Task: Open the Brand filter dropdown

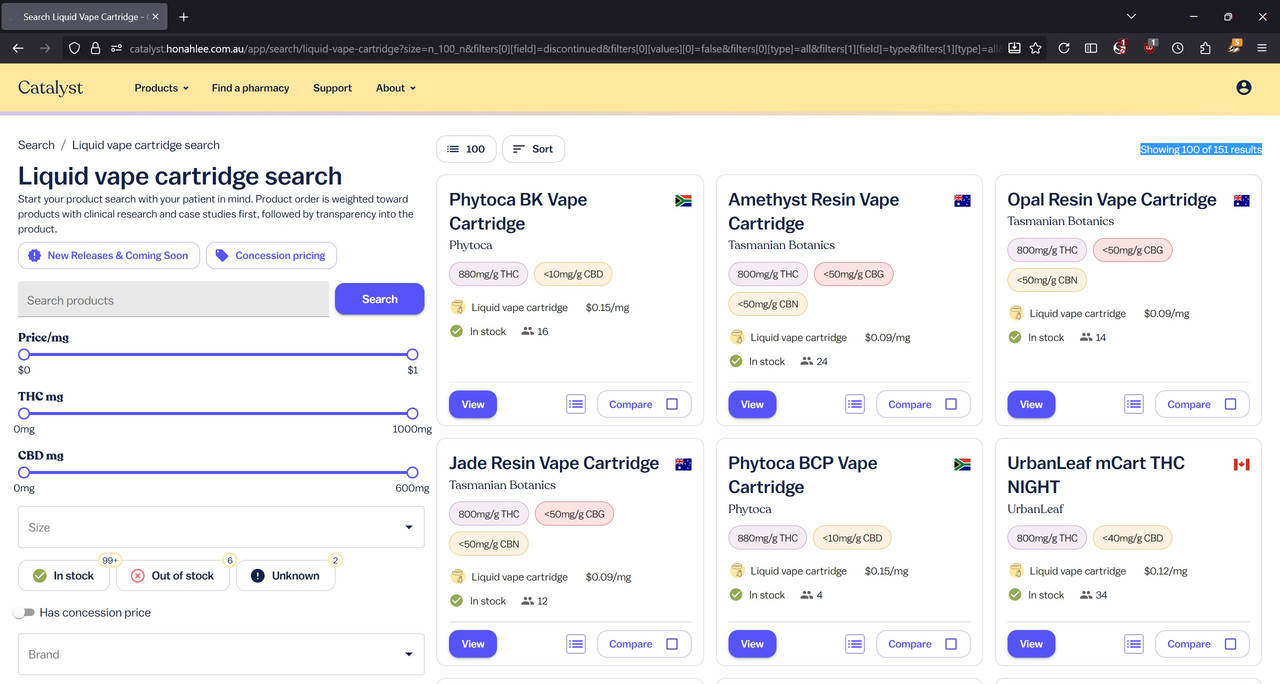Action: [221, 654]
